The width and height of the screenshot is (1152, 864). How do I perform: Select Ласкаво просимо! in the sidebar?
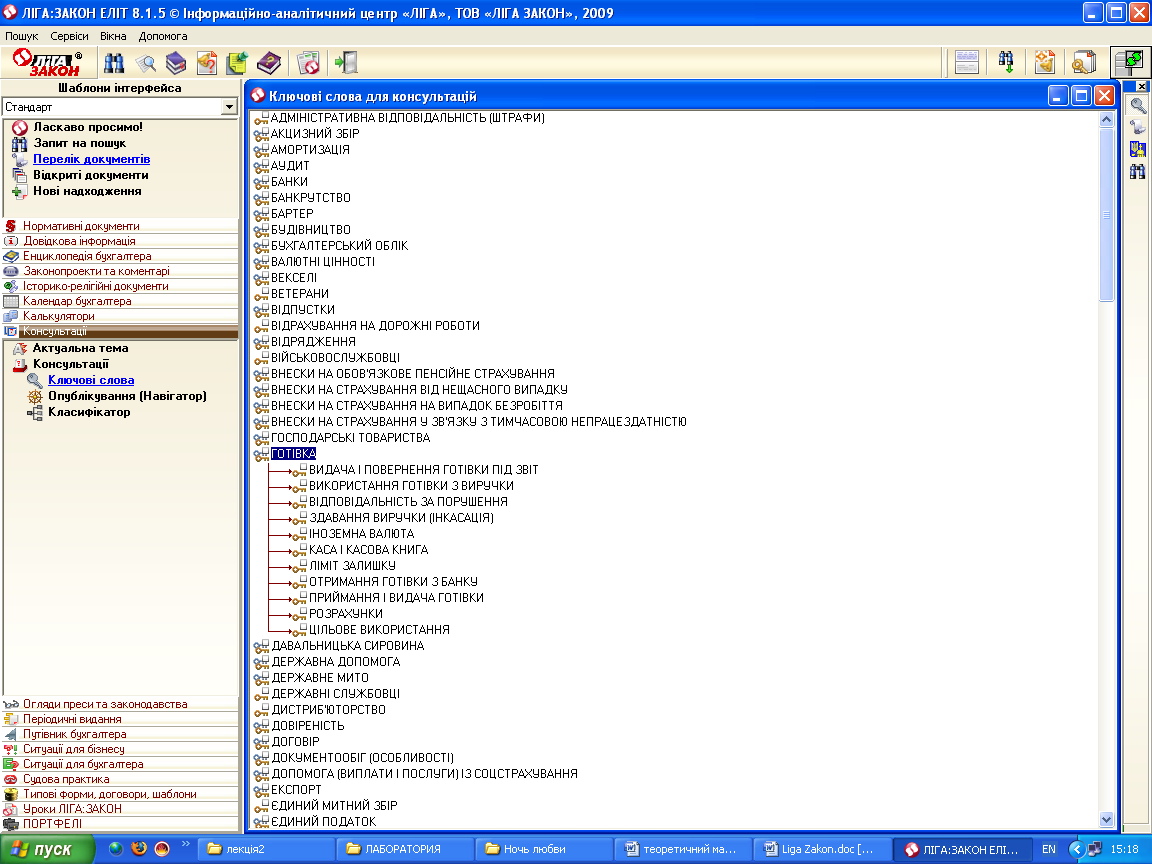[x=88, y=127]
